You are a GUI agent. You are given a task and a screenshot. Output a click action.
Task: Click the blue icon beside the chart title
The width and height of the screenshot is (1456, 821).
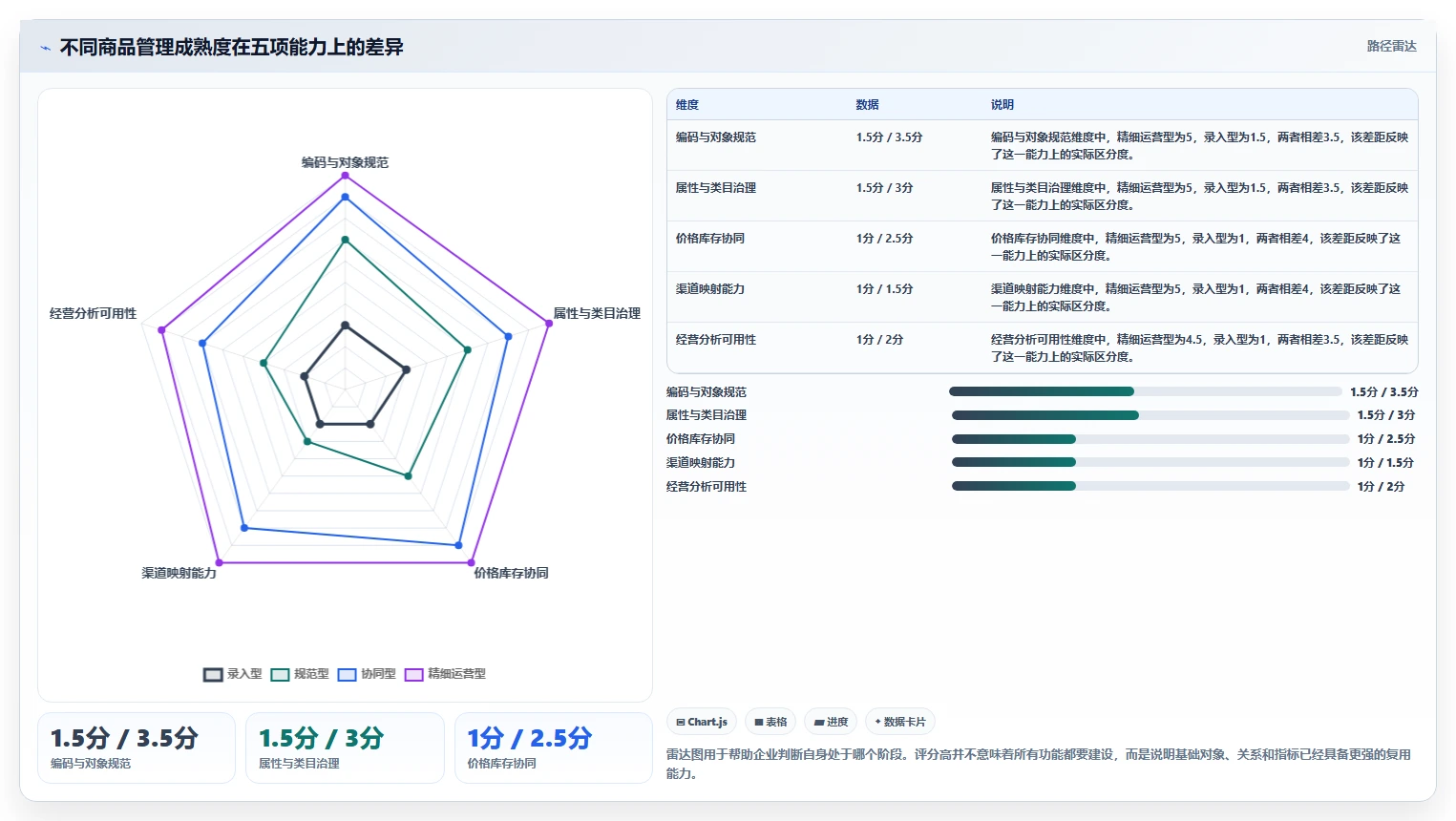click(x=45, y=48)
